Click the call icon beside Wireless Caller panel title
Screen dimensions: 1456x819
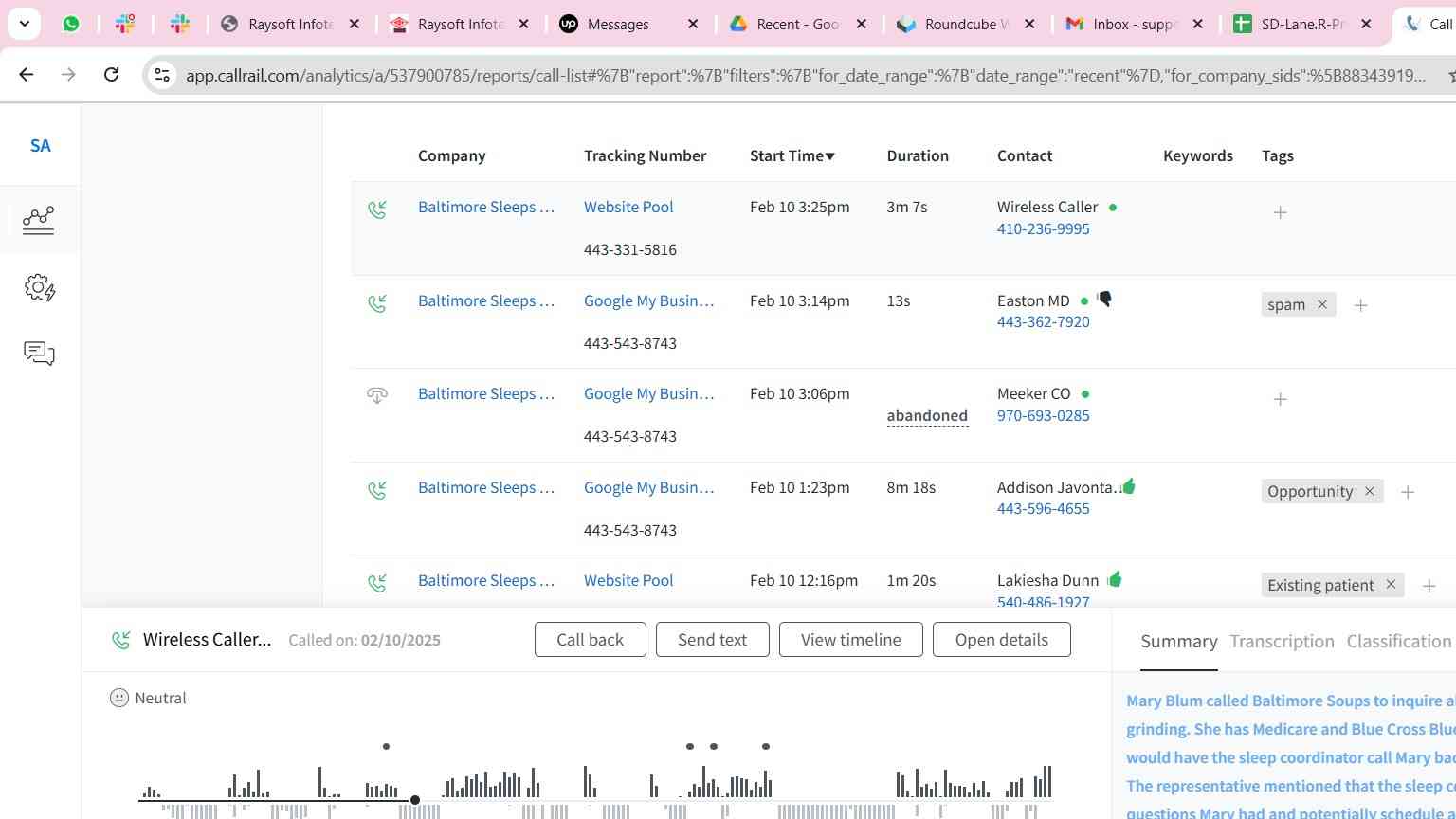click(121, 640)
